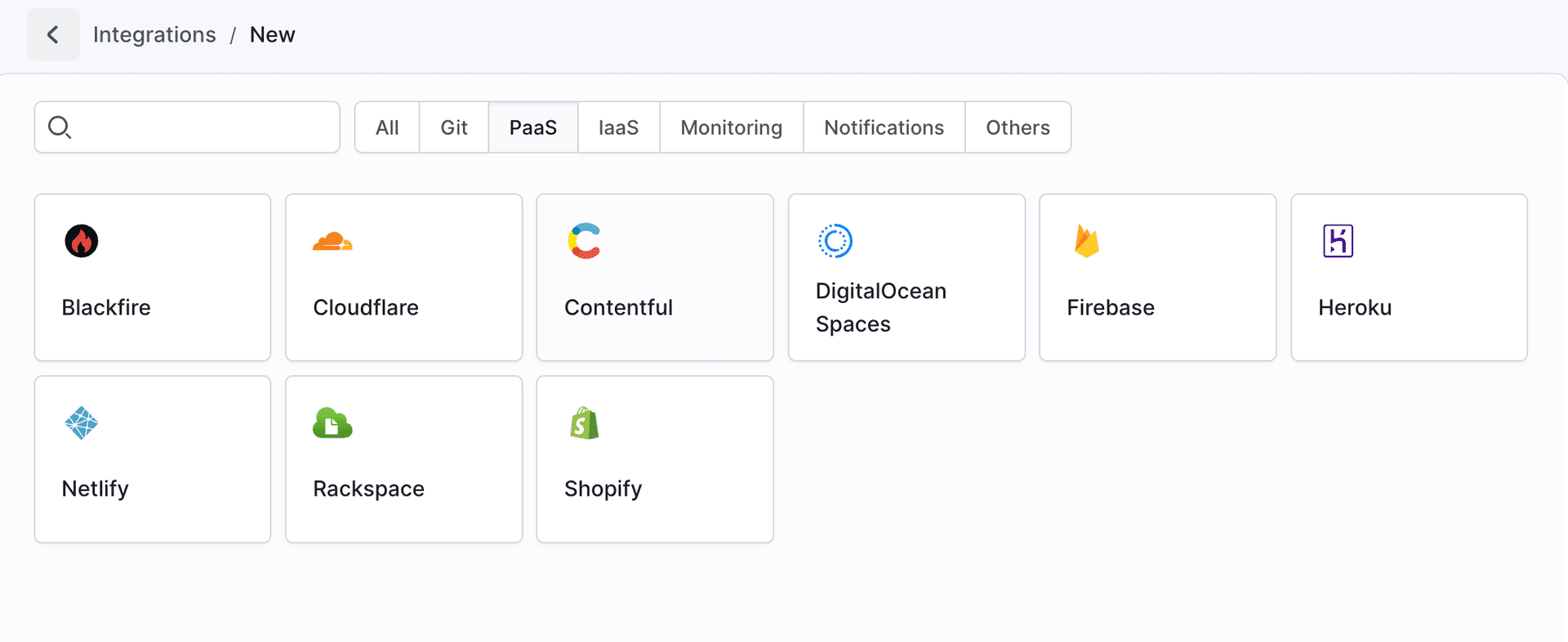Click the Netlify diamond icon
The height and width of the screenshot is (642, 1568).
82,423
